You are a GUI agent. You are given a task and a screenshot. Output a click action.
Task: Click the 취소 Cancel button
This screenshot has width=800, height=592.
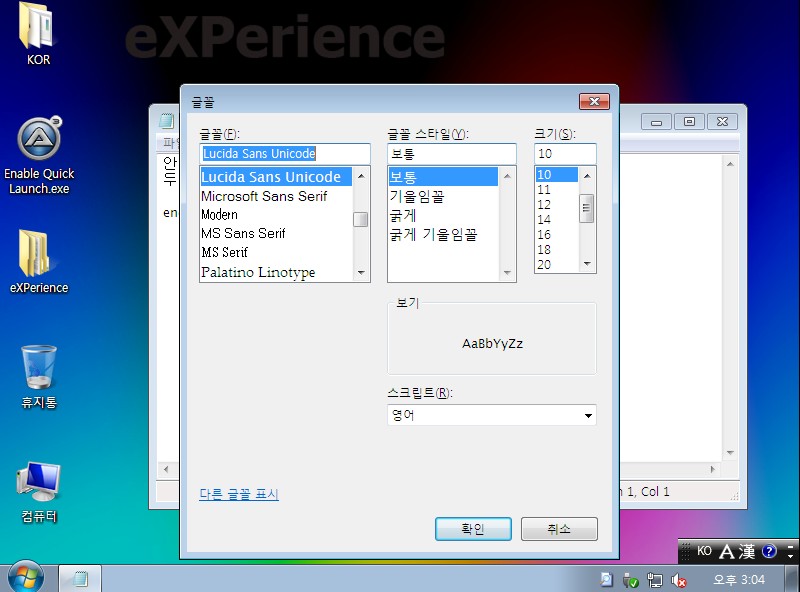point(559,529)
